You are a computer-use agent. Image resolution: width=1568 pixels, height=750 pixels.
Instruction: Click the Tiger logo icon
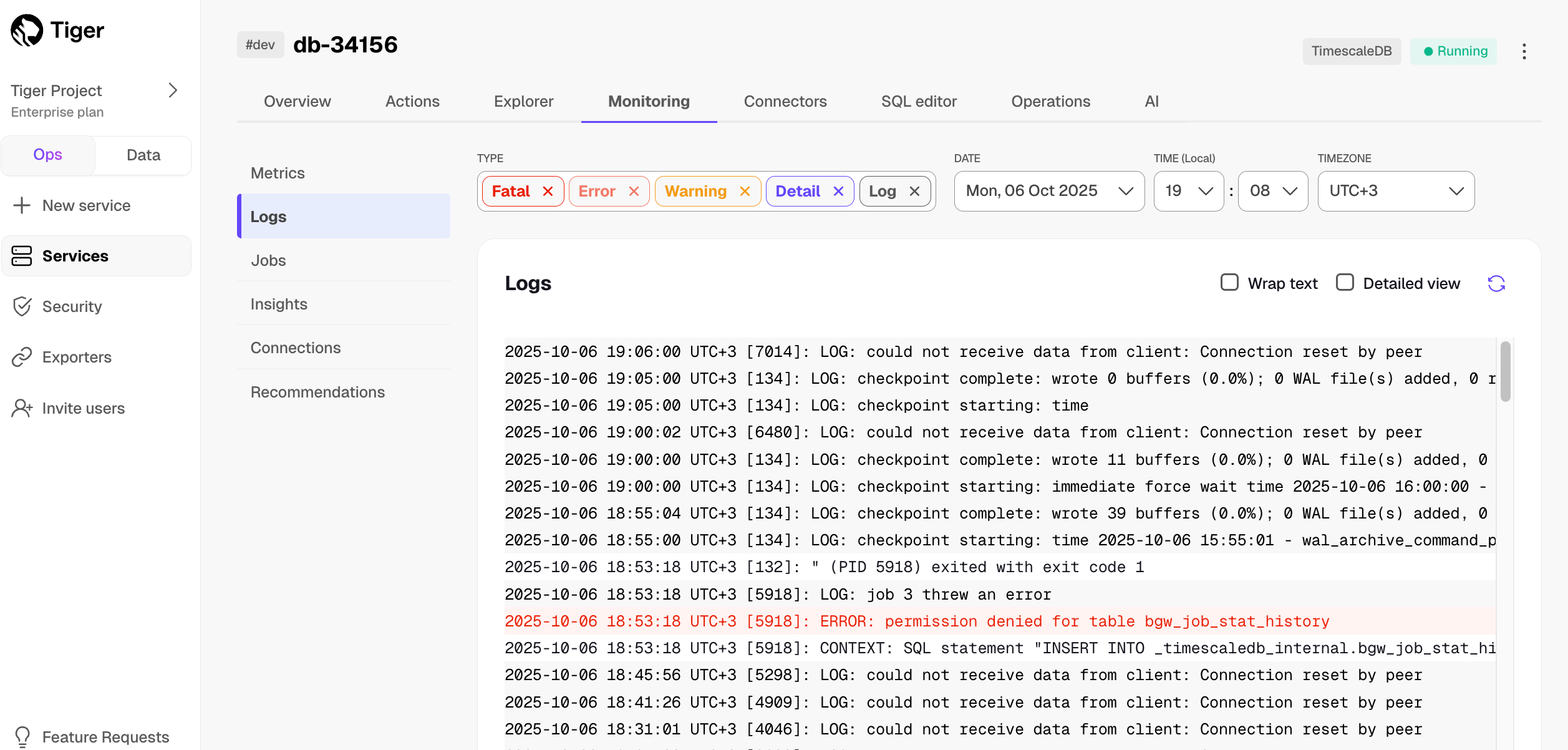(x=27, y=31)
